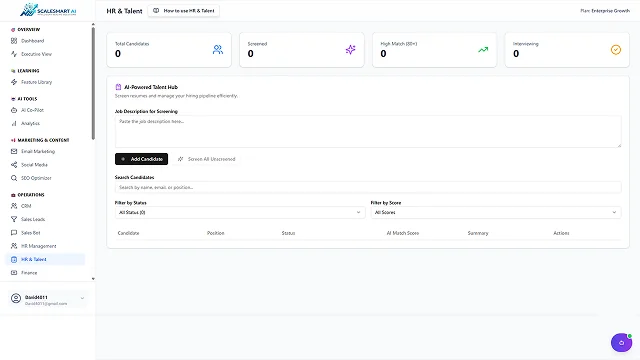Click the sidebar vertical scrollbar
This screenshot has width=640, height=360.
point(93,84)
